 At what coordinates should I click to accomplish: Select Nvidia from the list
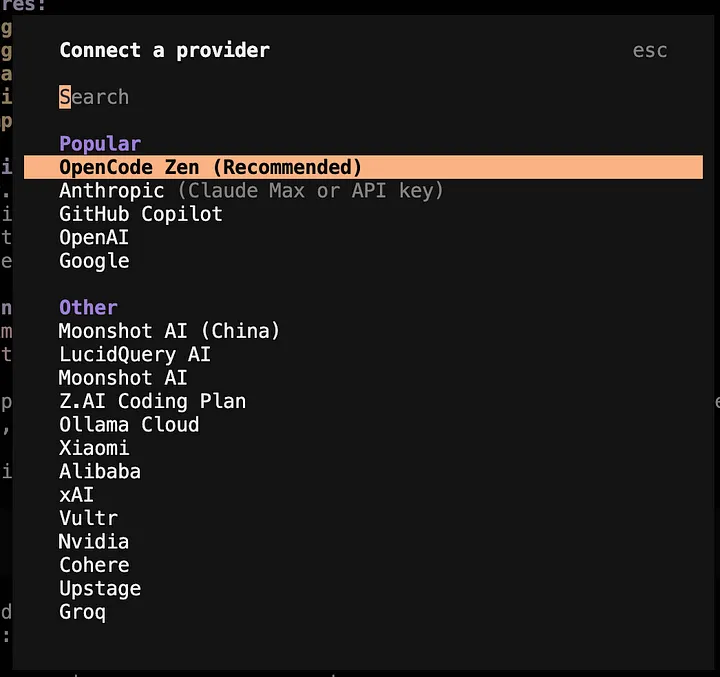[x=94, y=542]
